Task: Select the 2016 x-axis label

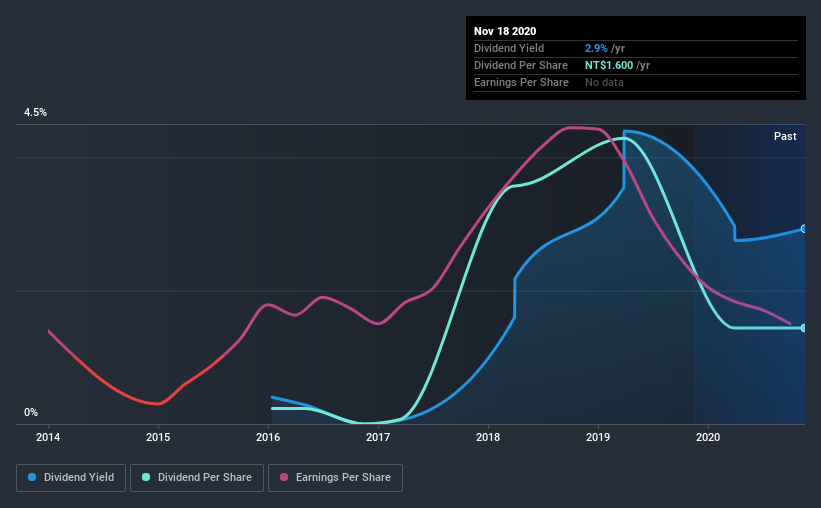Action: (x=268, y=437)
